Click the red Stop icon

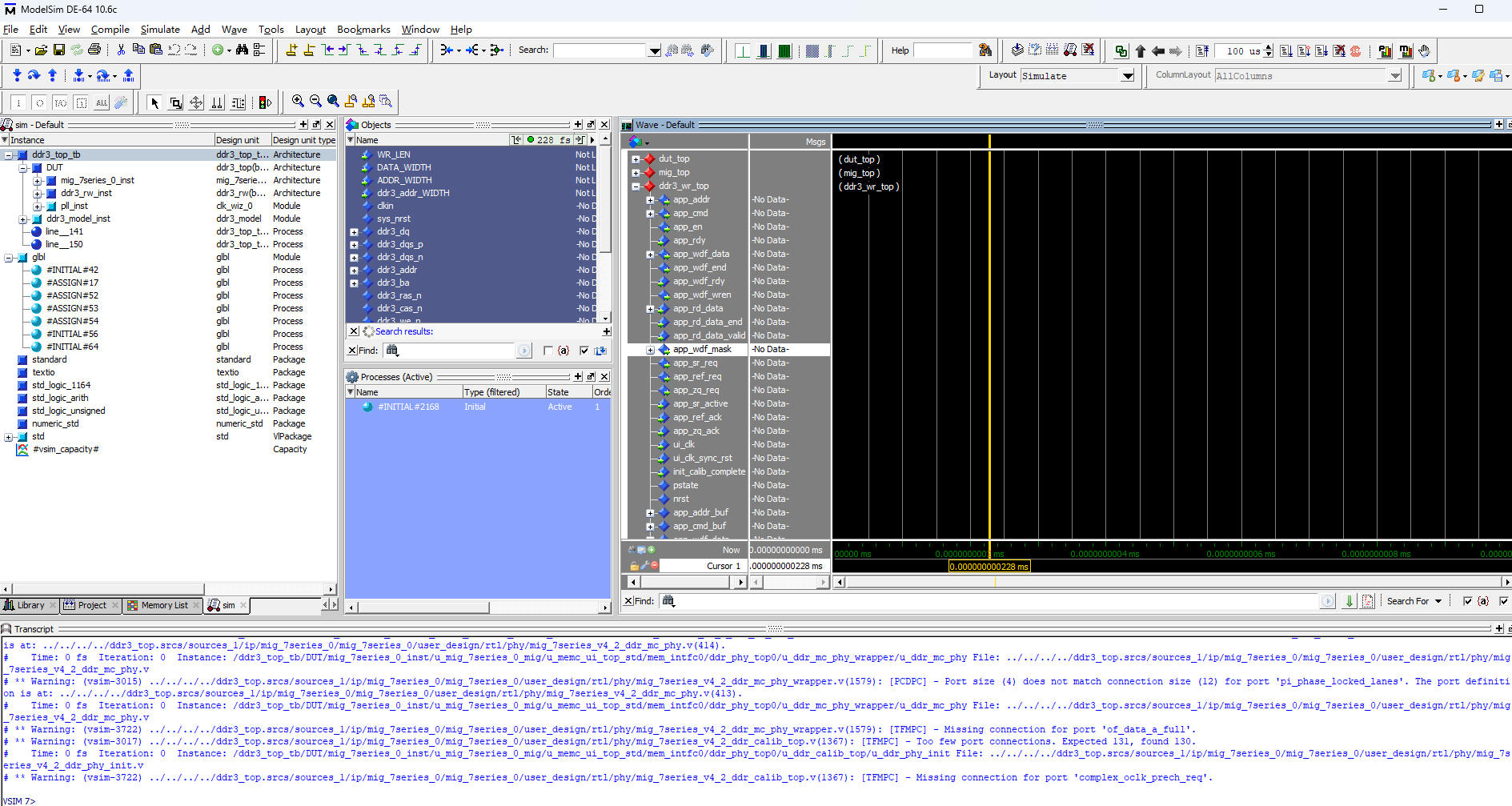point(1355,50)
